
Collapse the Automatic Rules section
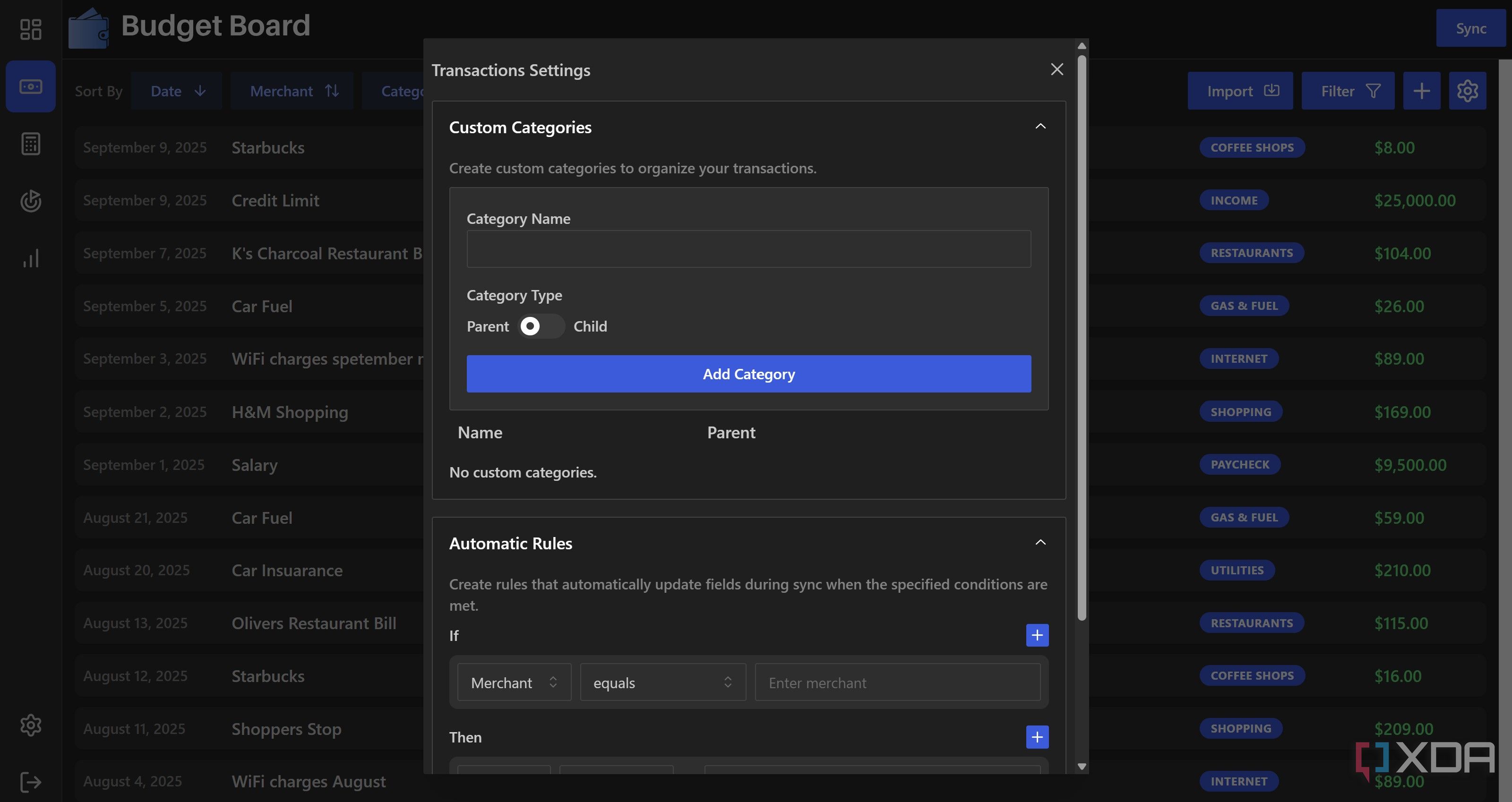pyautogui.click(x=1040, y=542)
